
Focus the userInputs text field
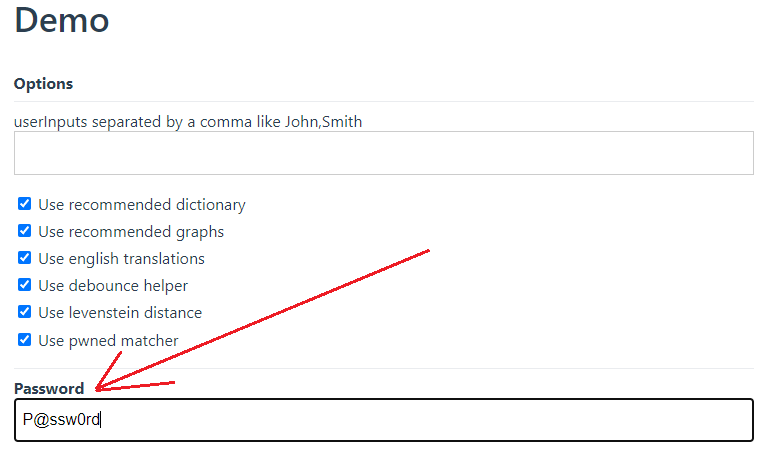pos(383,153)
